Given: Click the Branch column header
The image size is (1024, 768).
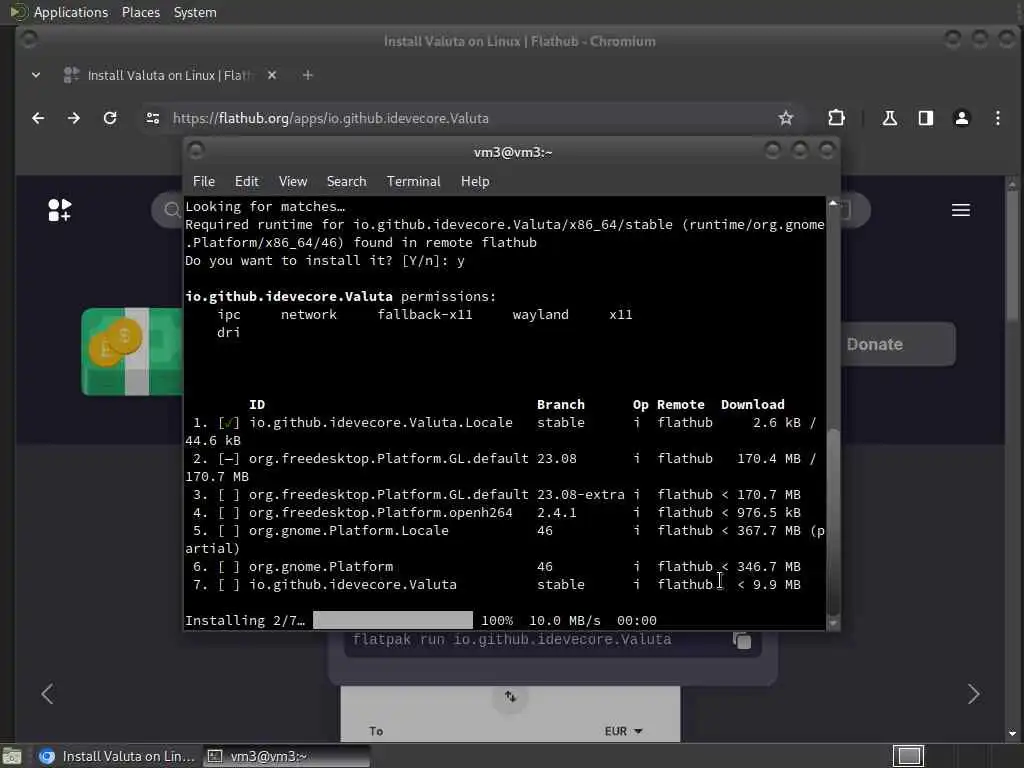Looking at the screenshot, I should [560, 404].
